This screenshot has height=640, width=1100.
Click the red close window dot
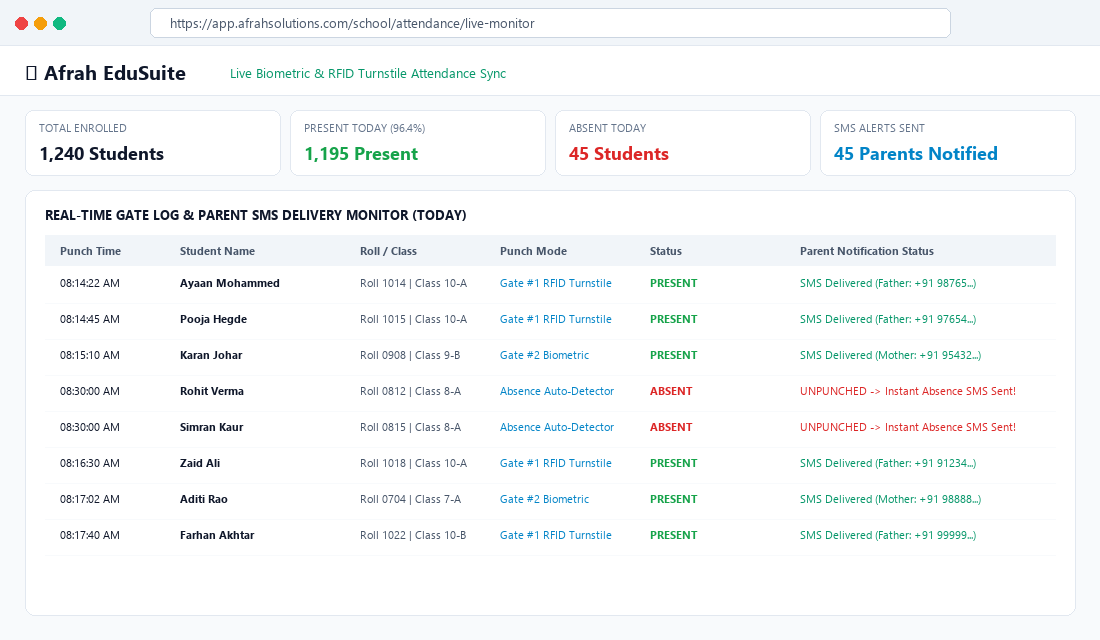click(x=22, y=24)
